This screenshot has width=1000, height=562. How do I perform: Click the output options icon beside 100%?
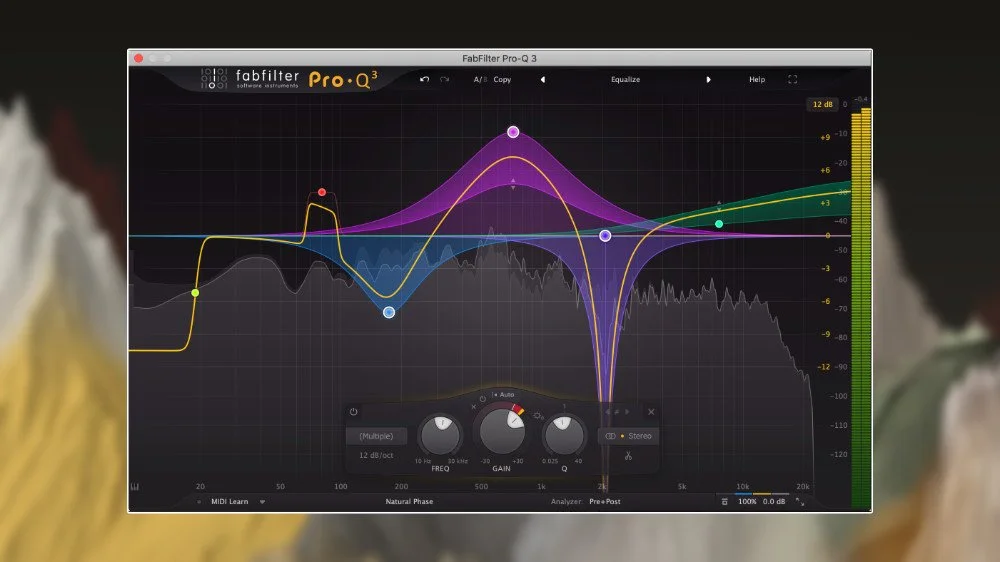[x=724, y=502]
